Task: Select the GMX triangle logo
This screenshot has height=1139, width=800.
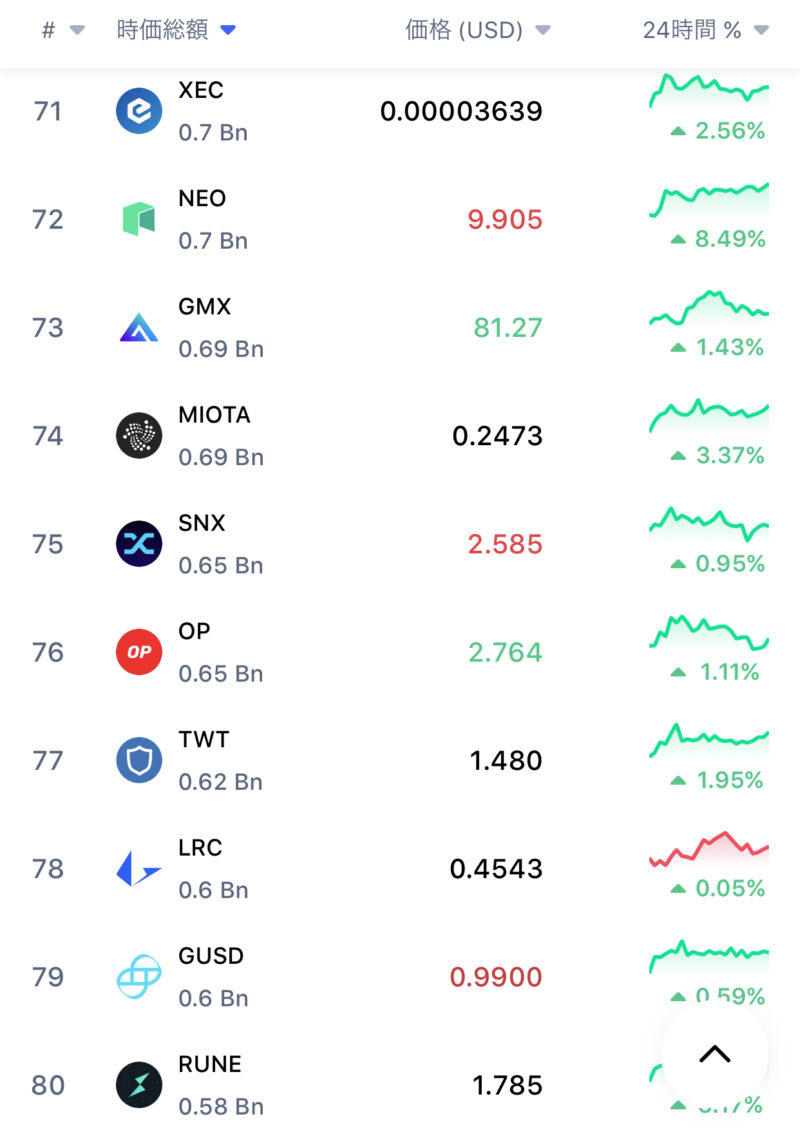Action: [139, 327]
